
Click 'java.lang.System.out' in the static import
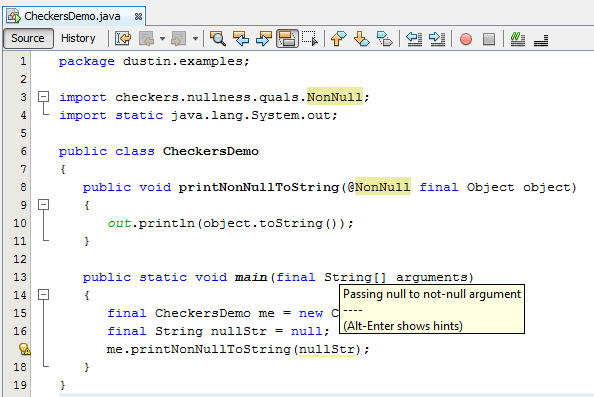(250, 115)
